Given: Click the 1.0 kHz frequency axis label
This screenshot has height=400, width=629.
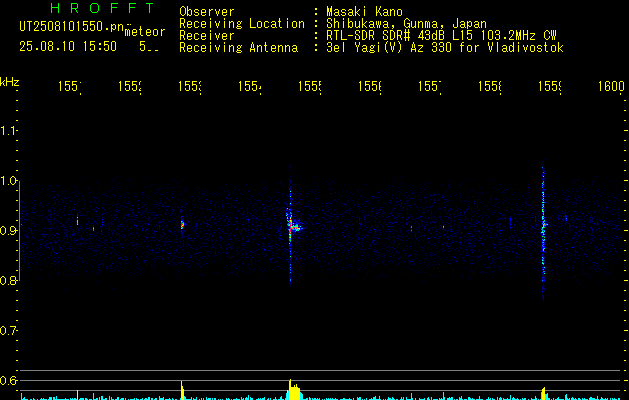Looking at the screenshot, I should click(8, 181).
